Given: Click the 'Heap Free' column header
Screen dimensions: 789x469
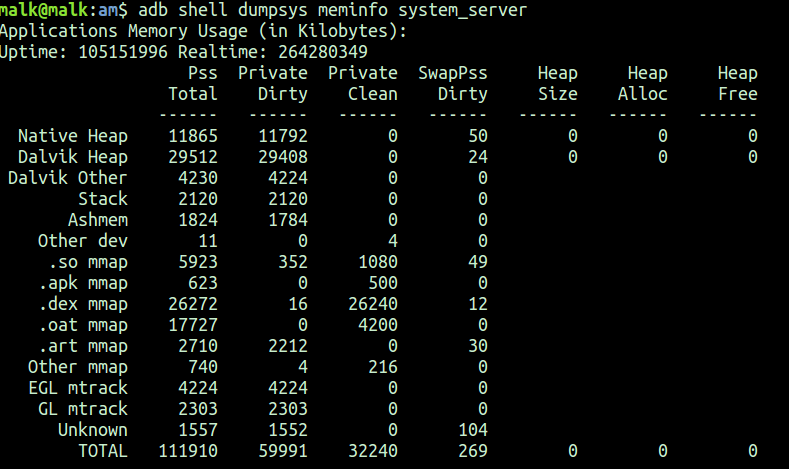Looking at the screenshot, I should pyautogui.click(x=738, y=84).
